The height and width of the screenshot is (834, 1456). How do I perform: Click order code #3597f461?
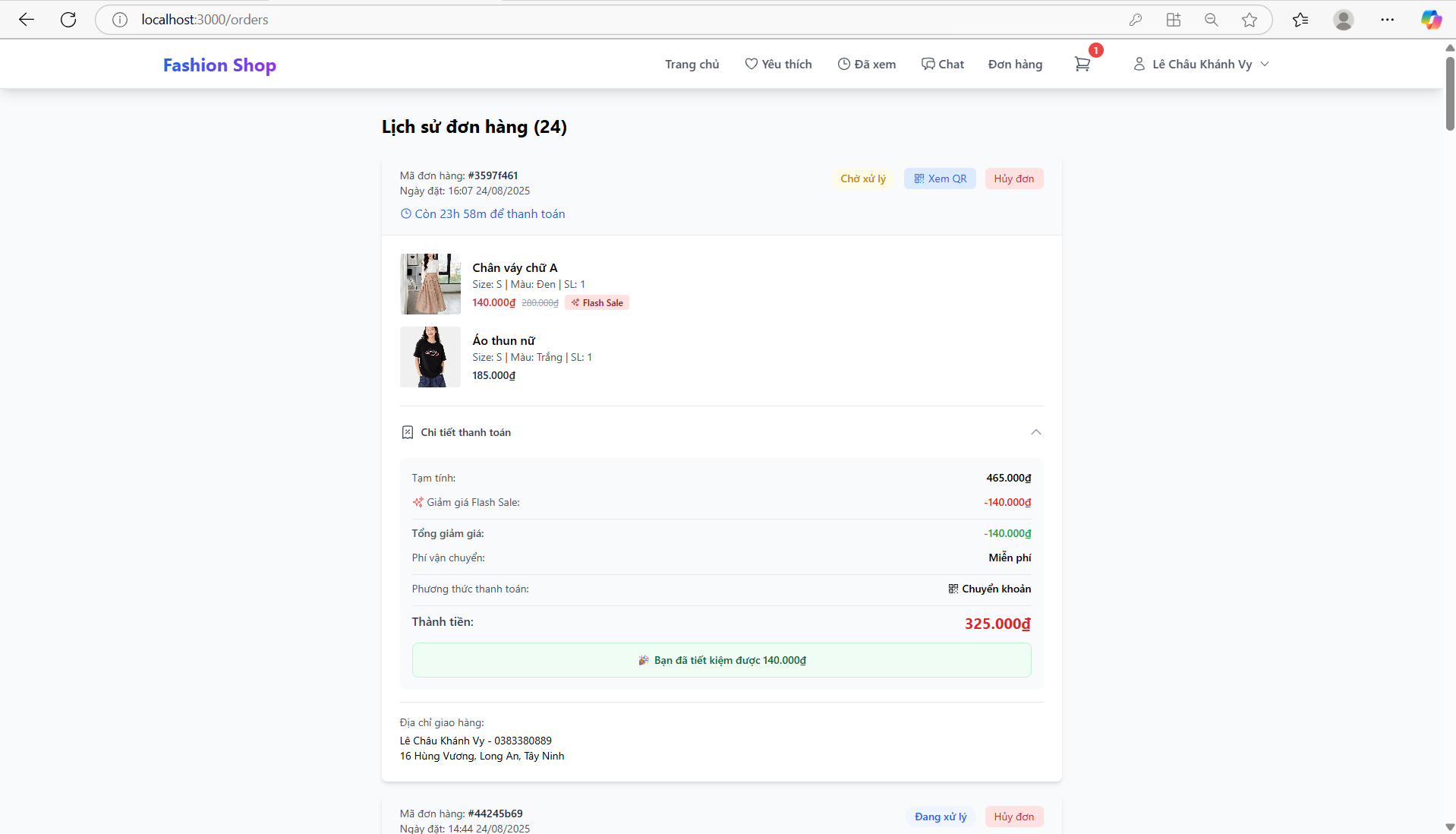(x=493, y=175)
